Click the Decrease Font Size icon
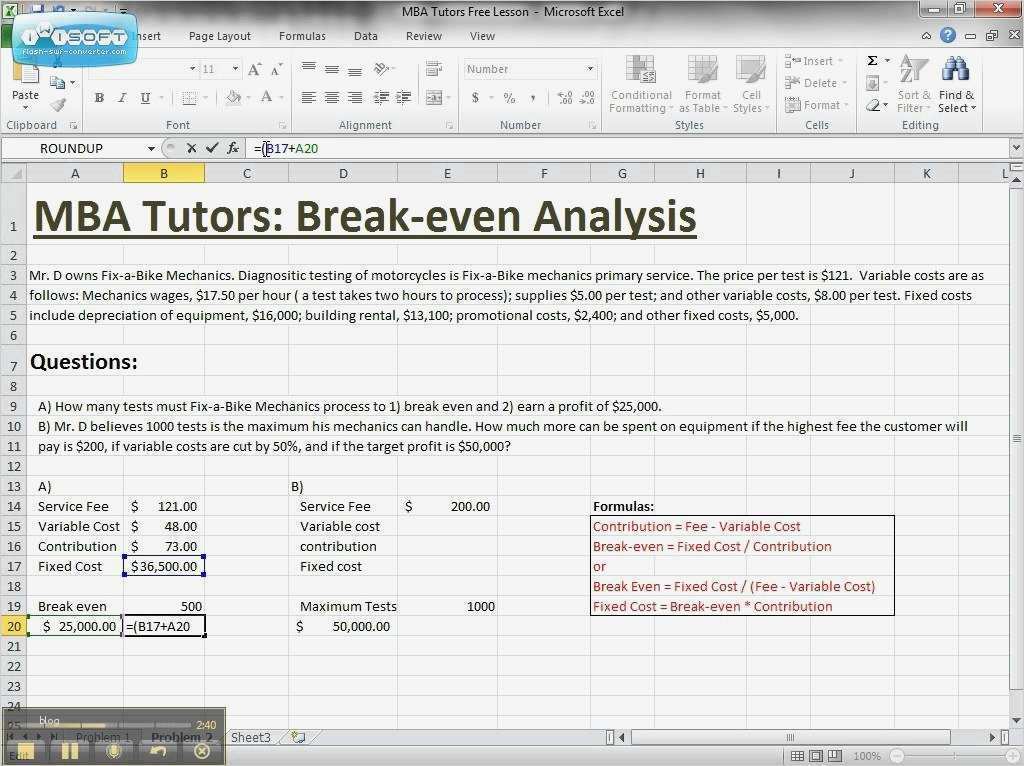The width and height of the screenshot is (1024, 766). [x=276, y=69]
